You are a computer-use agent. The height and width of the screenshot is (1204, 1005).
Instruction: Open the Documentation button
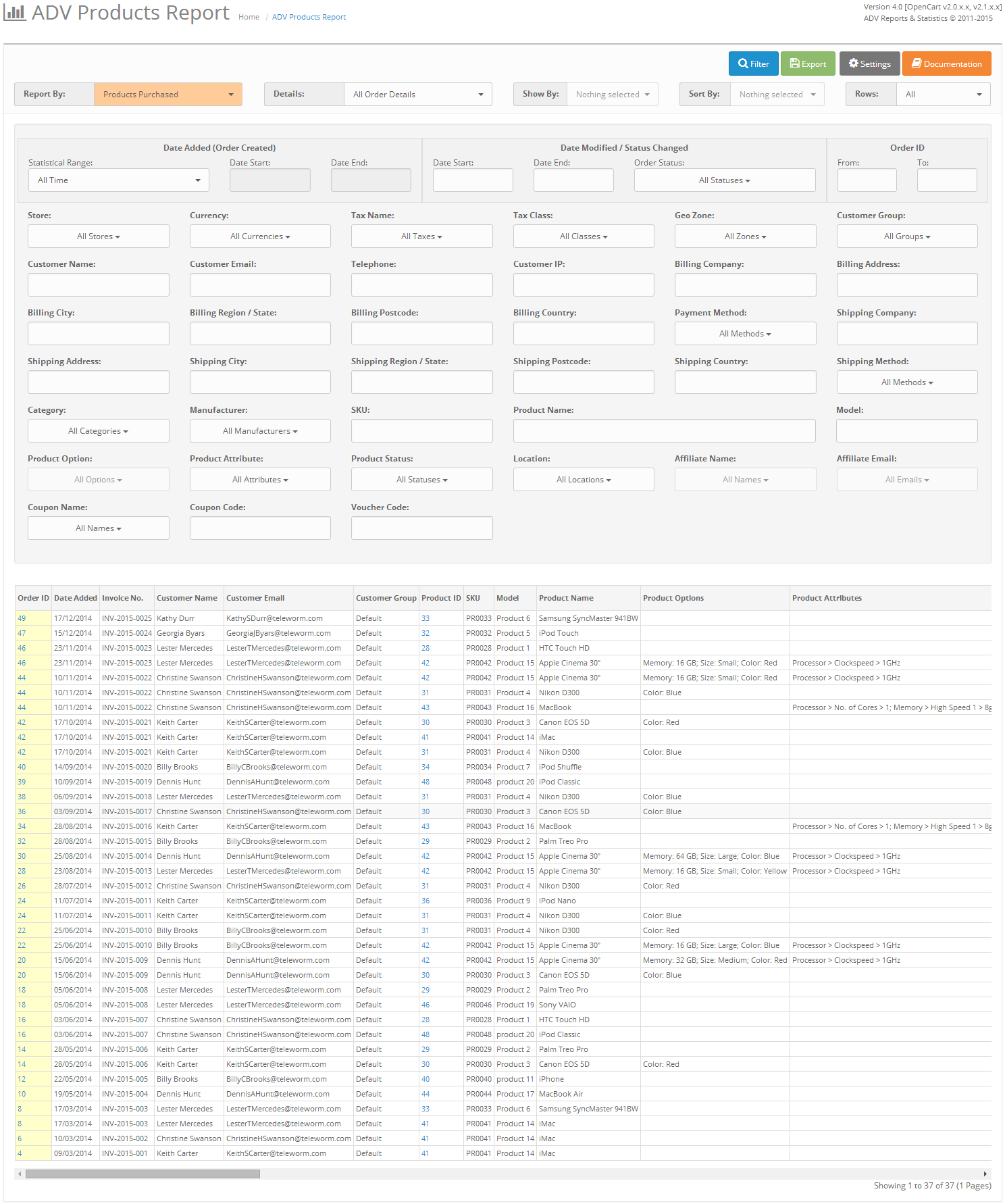pos(947,64)
